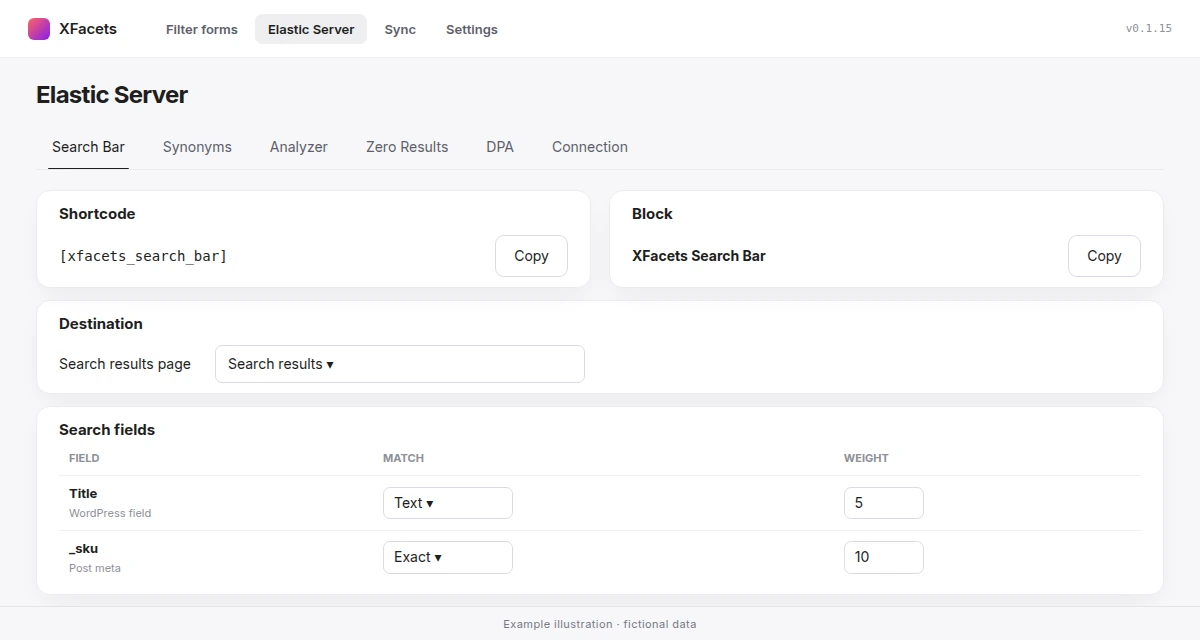Copy the xfacets_search_bar shortcode

point(531,256)
